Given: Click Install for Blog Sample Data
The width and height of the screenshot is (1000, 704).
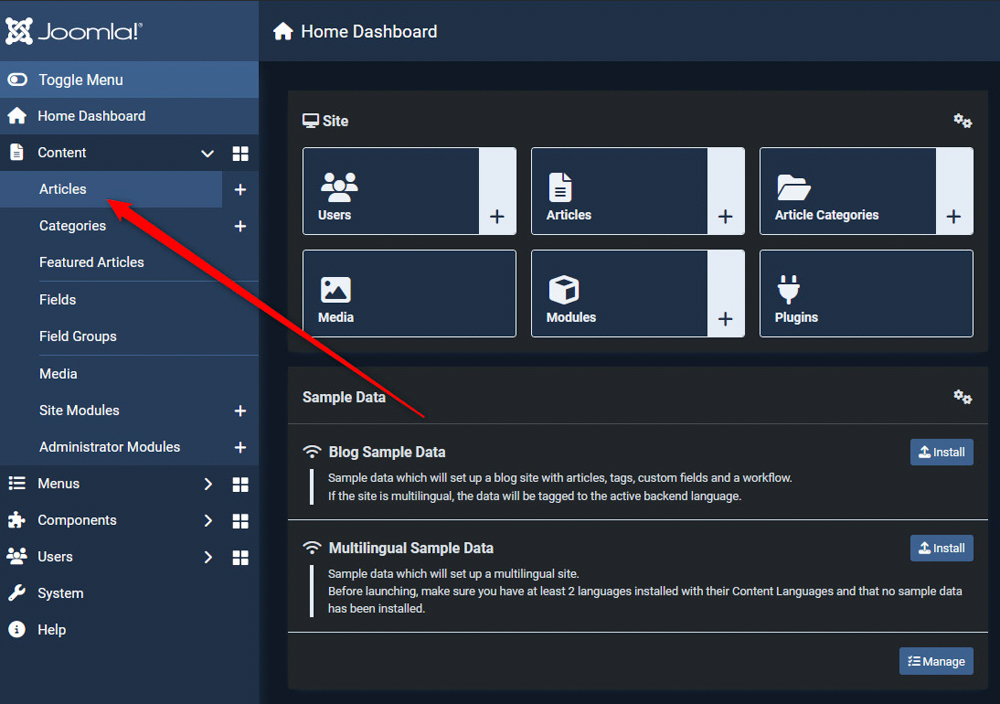Looking at the screenshot, I should coord(941,452).
